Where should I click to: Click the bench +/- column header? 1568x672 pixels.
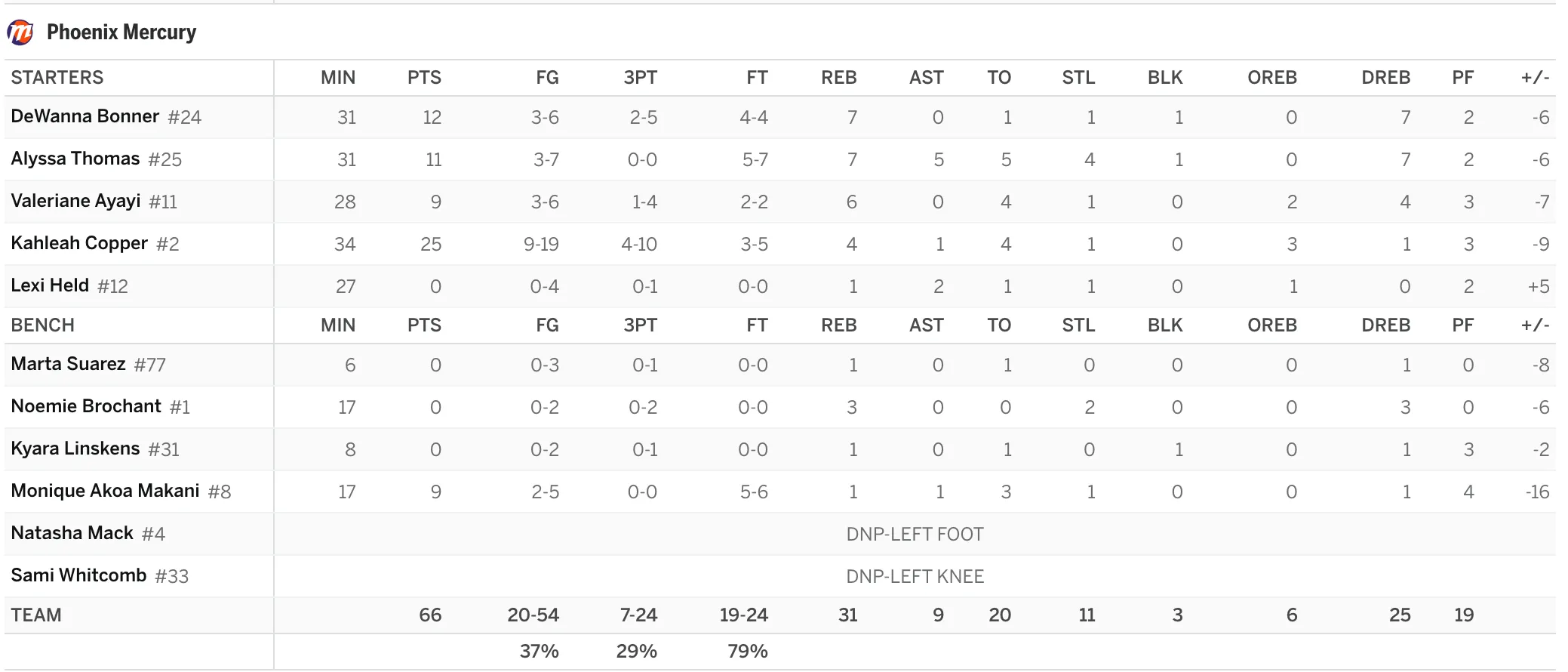1535,325
